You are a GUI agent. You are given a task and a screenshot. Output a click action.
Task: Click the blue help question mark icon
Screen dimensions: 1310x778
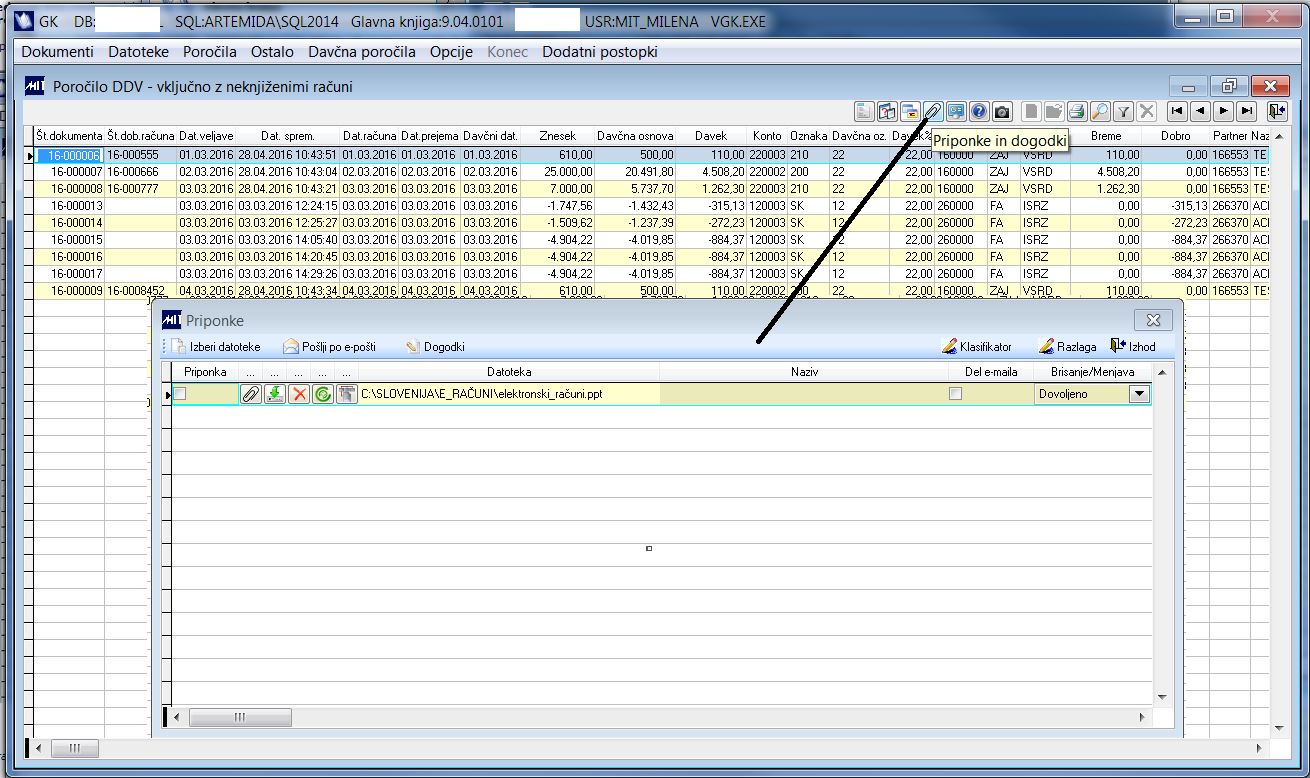tap(979, 111)
